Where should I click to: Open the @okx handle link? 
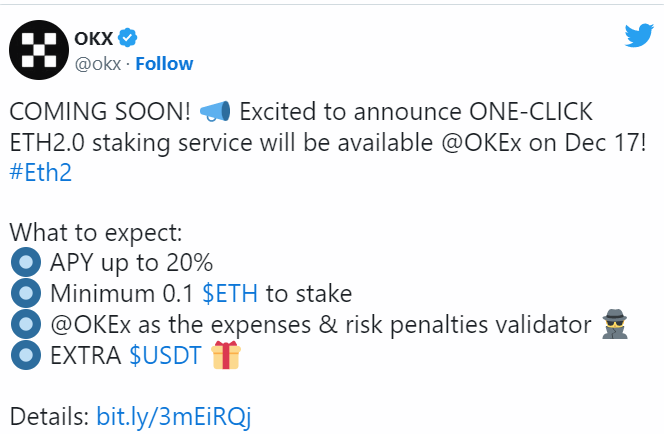pos(99,64)
